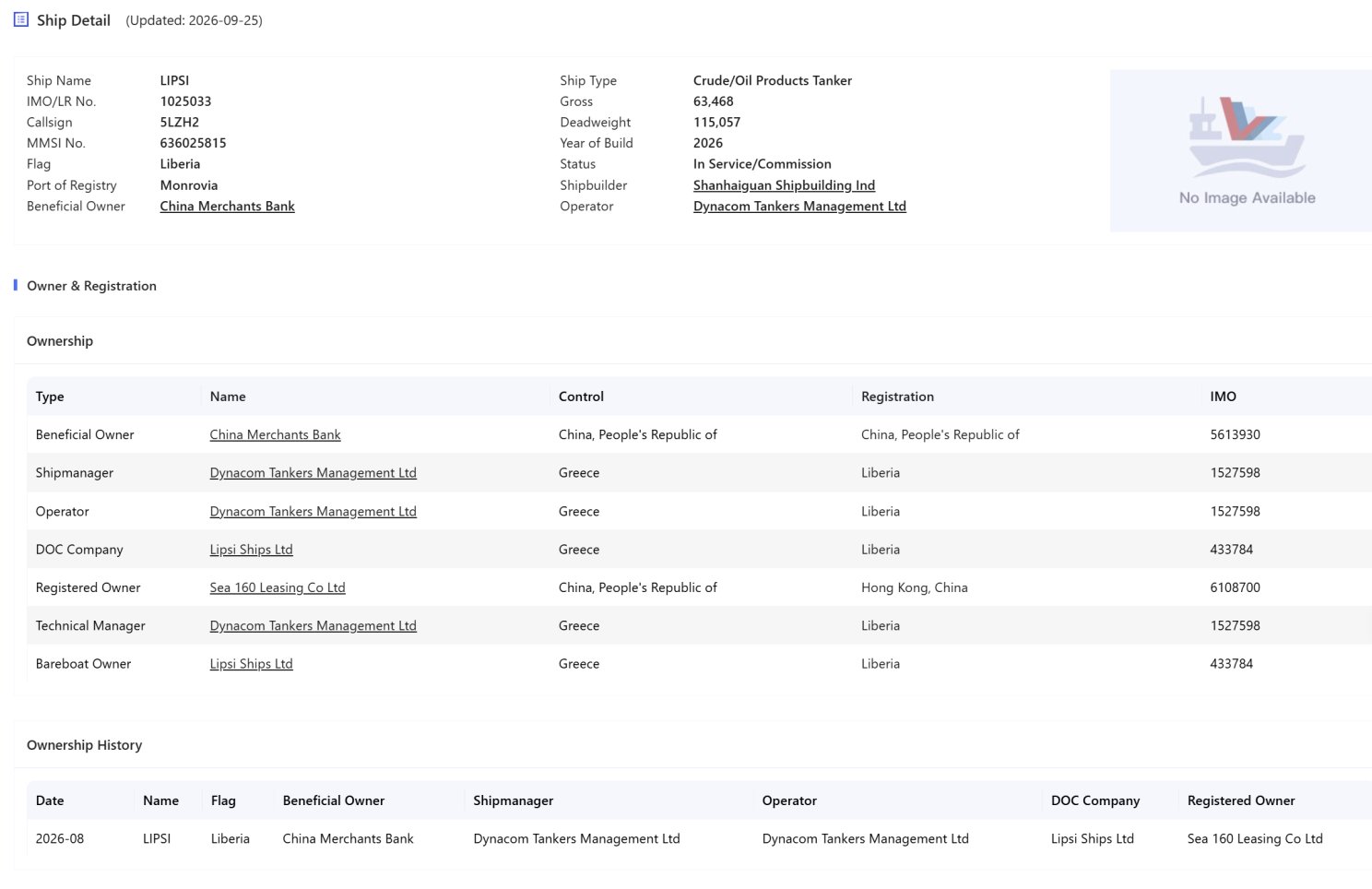Open Sea 160 Leasing Co Ltd link
1372x889 pixels.
pyautogui.click(x=277, y=587)
